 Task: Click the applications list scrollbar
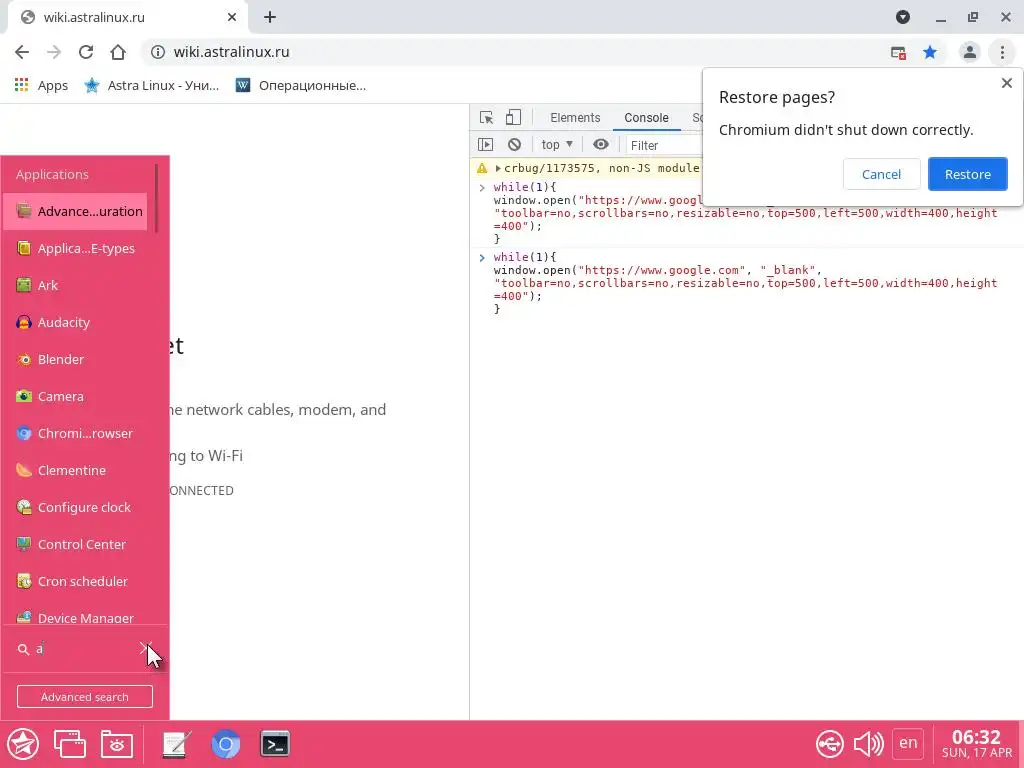click(x=157, y=199)
